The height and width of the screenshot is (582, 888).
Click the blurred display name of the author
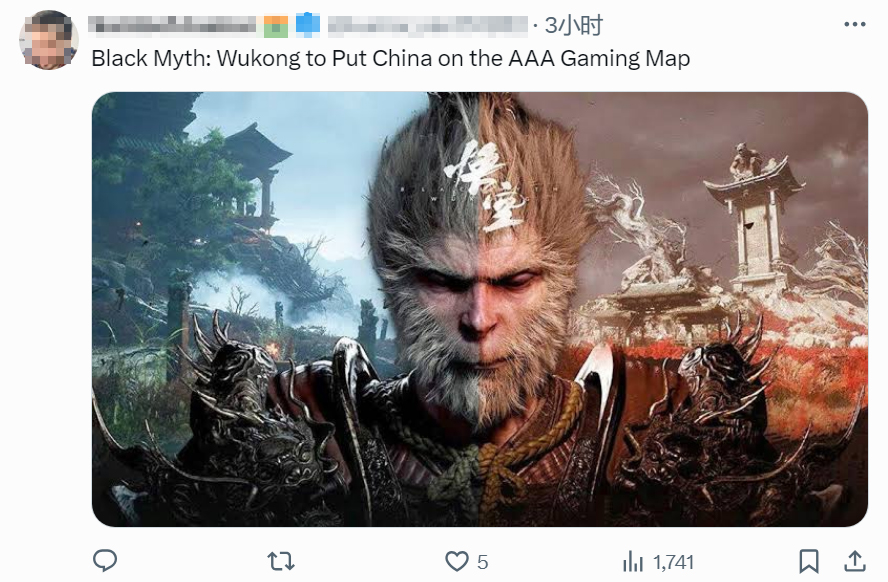point(172,25)
